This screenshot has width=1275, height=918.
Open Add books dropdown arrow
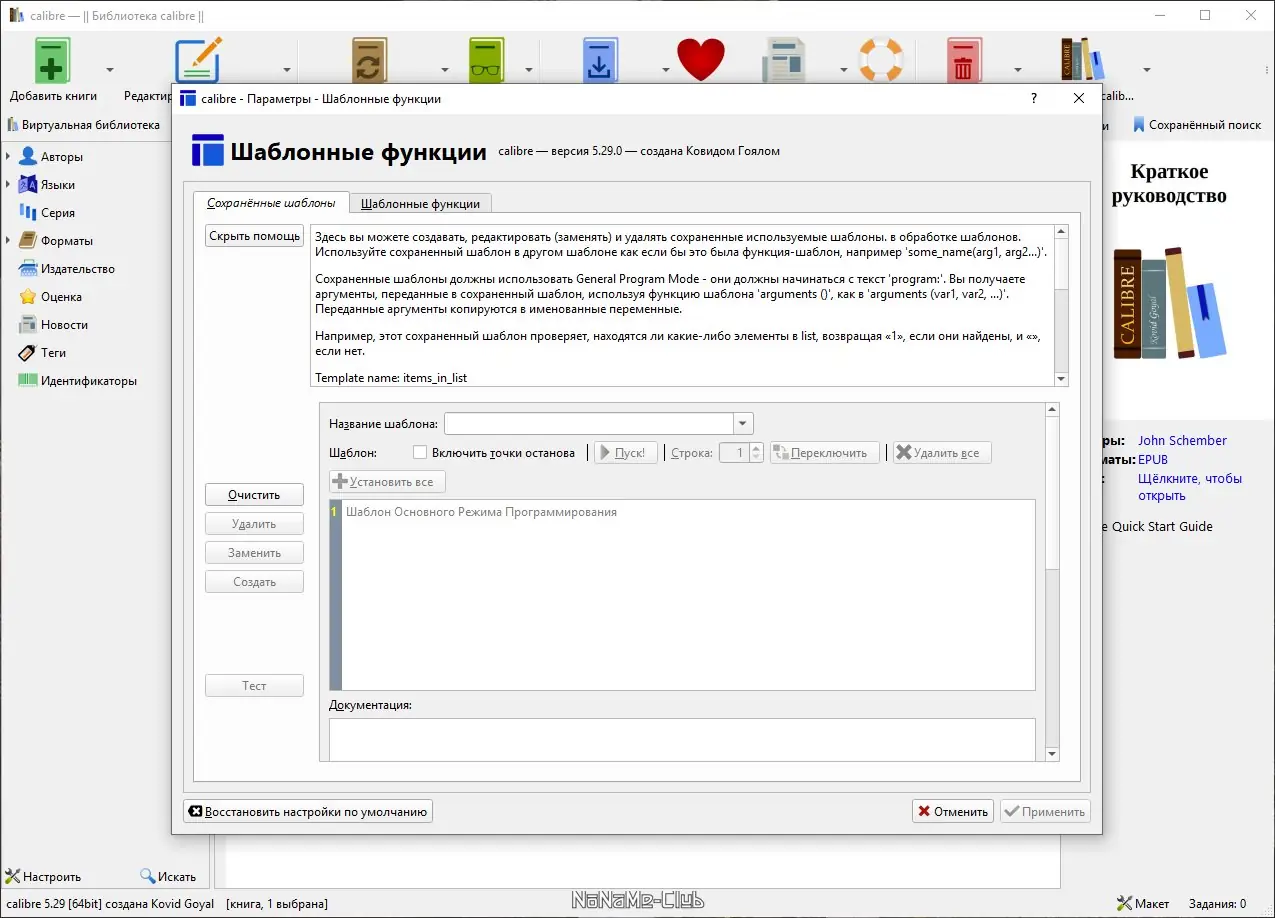pyautogui.click(x=110, y=70)
